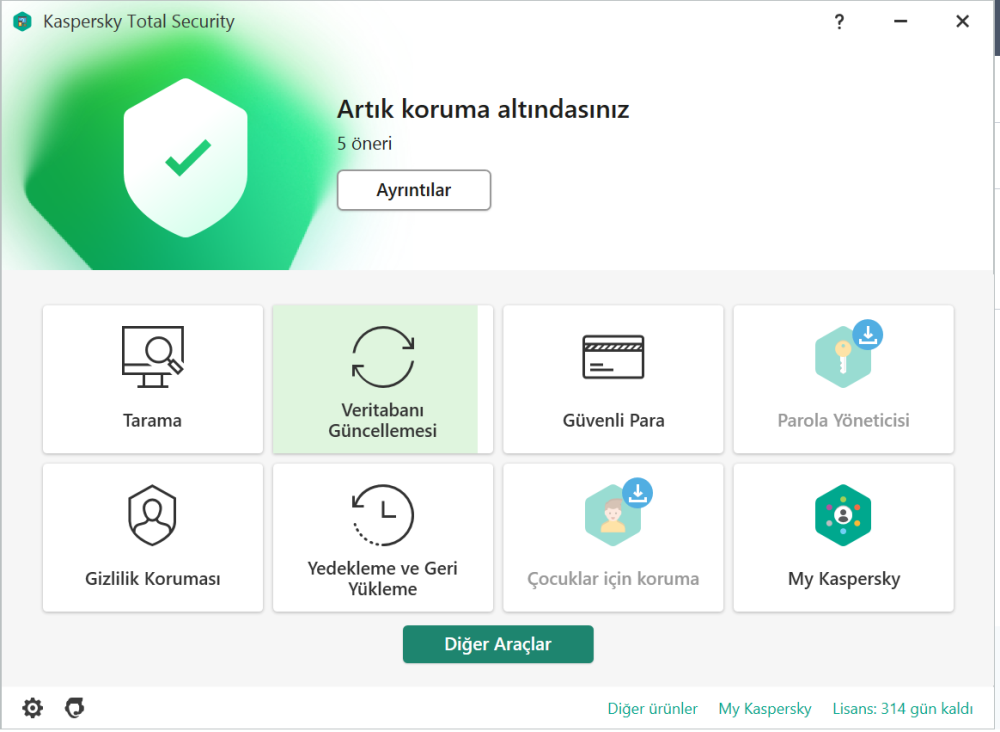Click the Ayrıntılar button
Image resolution: width=1000 pixels, height=732 pixels.
point(414,190)
